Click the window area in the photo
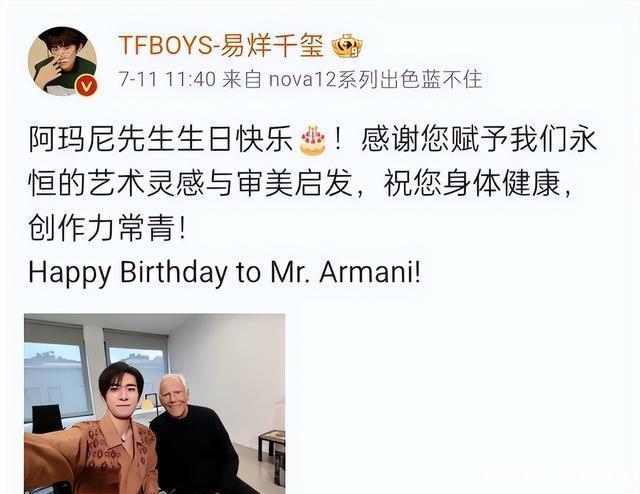Viewport: 640px width, 494px height. 56,376
